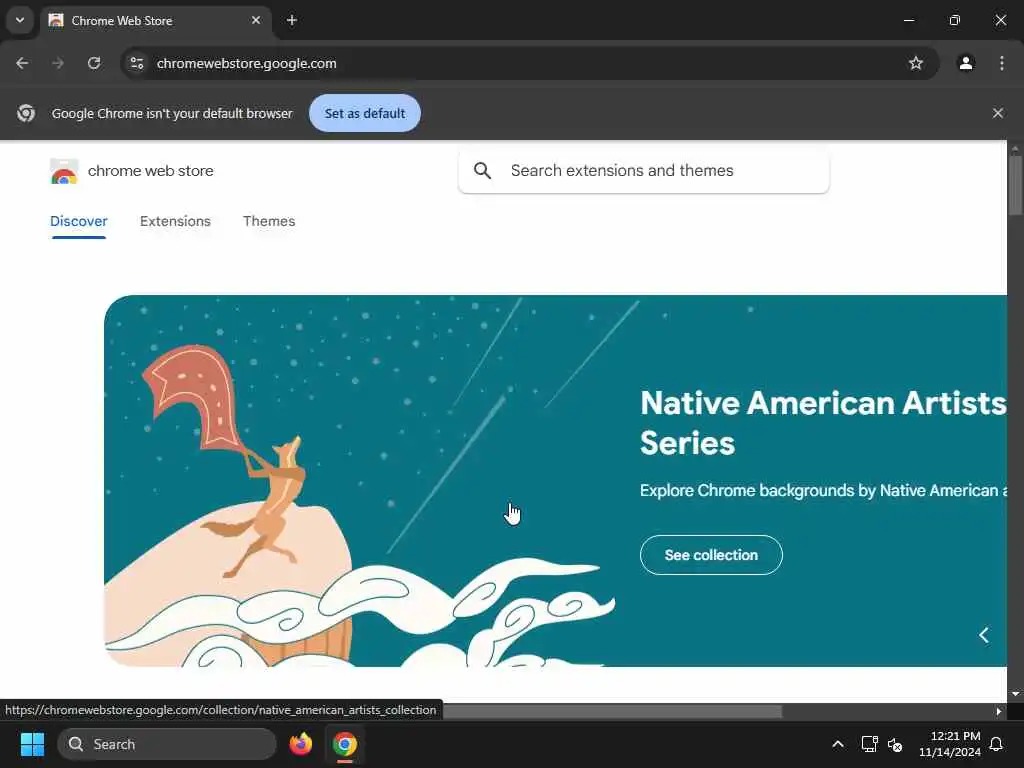Open the notifications bell icon
Viewport: 1024px width, 768px height.
(x=996, y=744)
